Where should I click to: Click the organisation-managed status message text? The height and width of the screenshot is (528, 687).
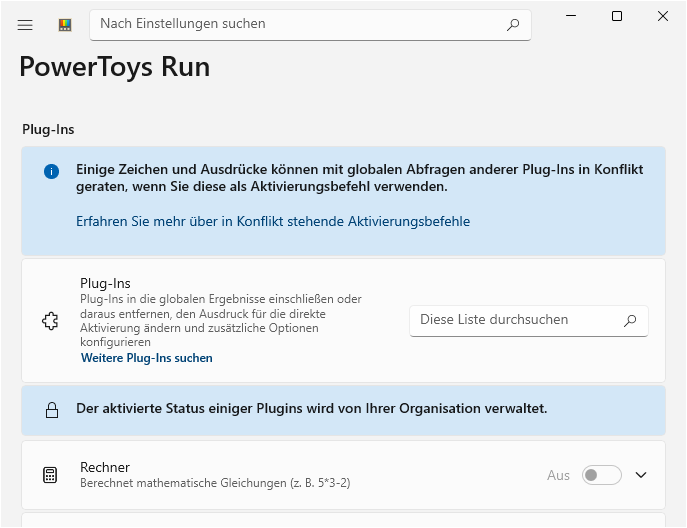click(x=312, y=408)
